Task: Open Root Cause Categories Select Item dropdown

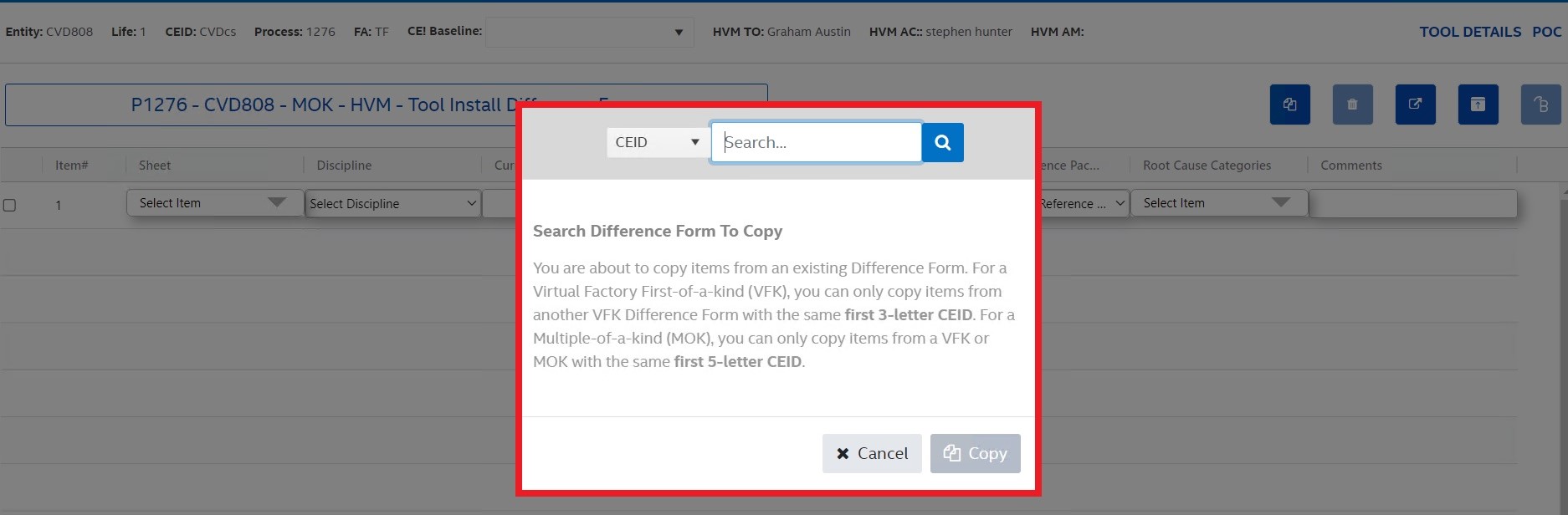Action: 1217,203
